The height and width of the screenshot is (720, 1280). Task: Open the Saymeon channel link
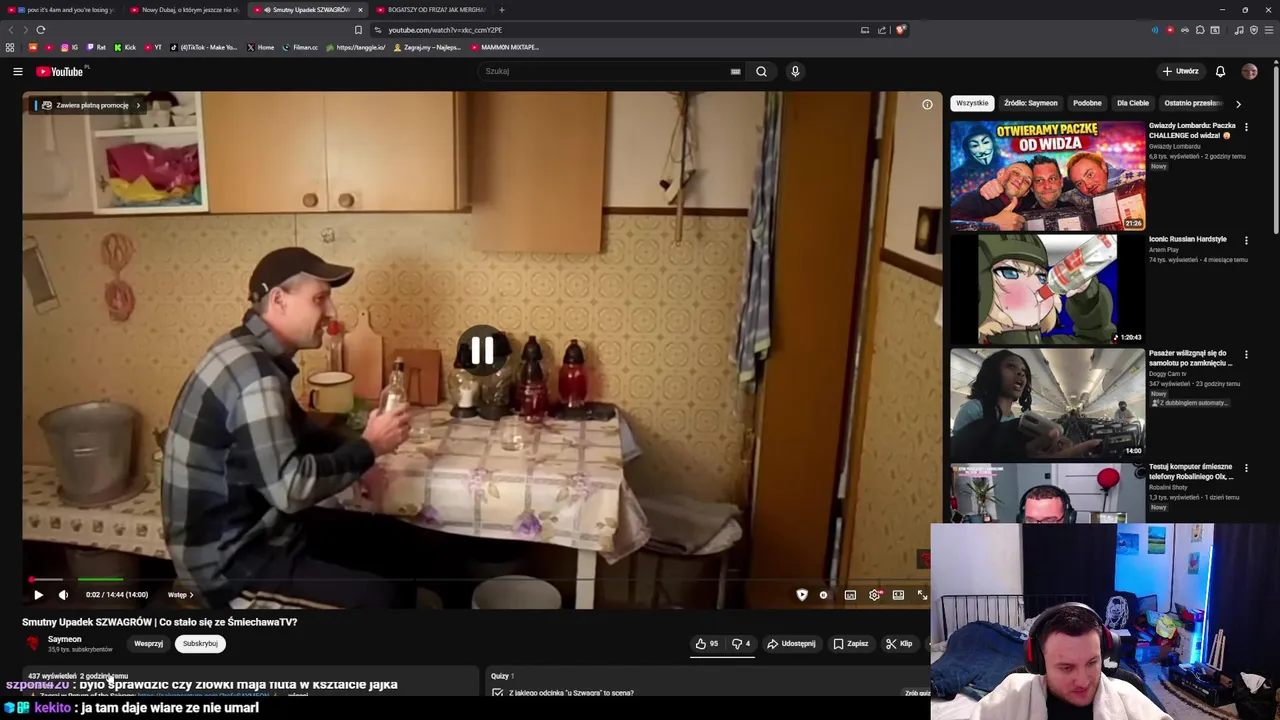coord(65,639)
